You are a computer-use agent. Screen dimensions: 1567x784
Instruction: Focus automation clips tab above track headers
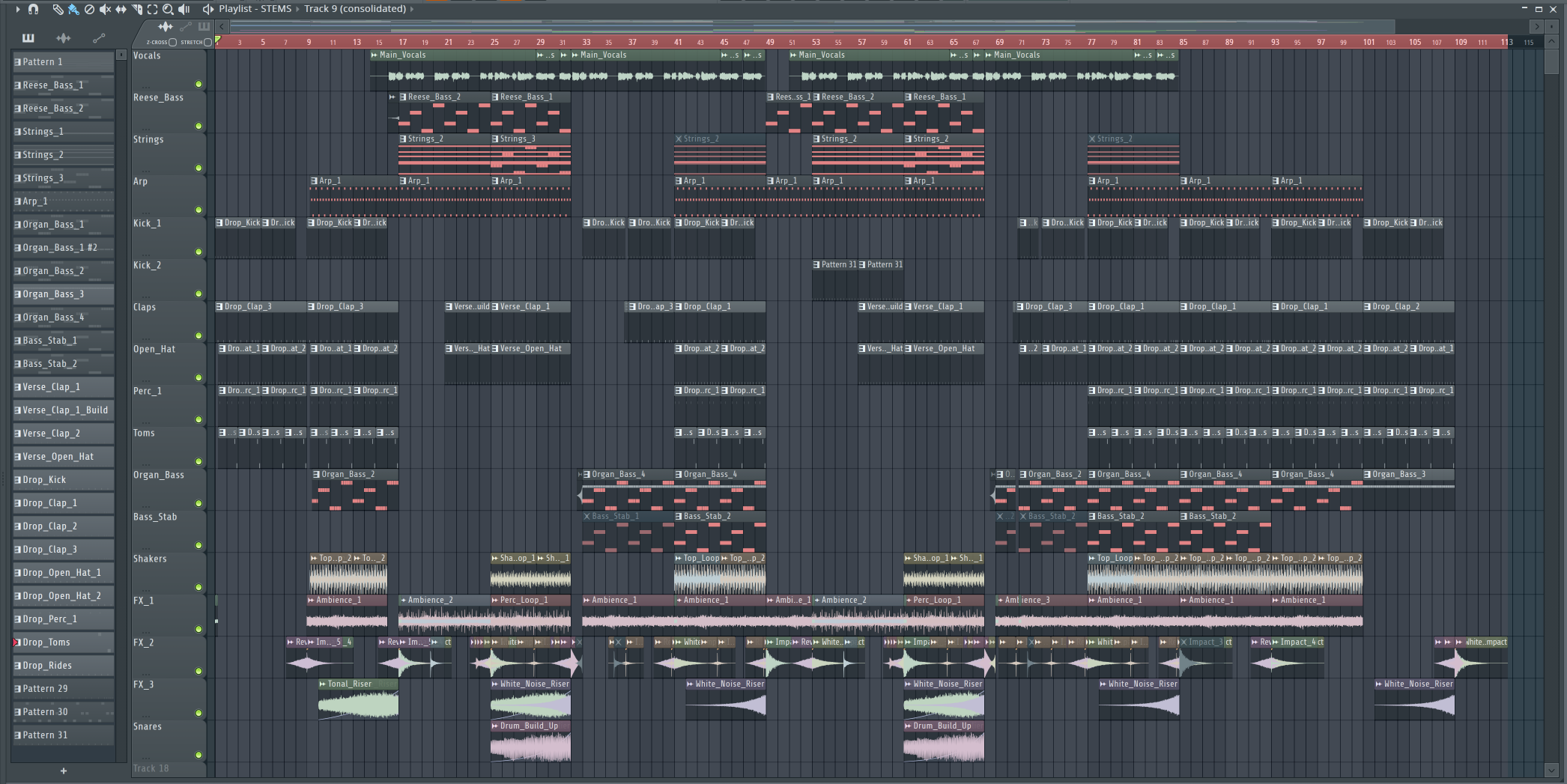pos(186,27)
